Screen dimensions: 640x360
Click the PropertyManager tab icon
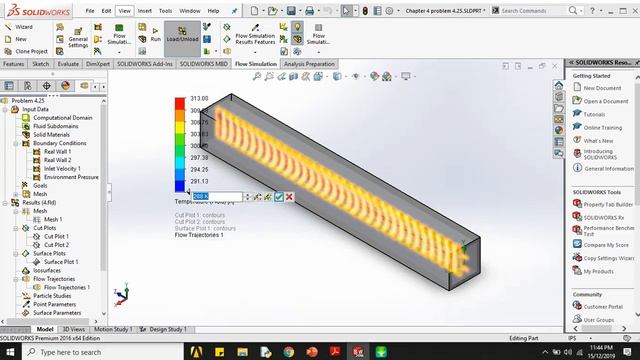coord(28,86)
